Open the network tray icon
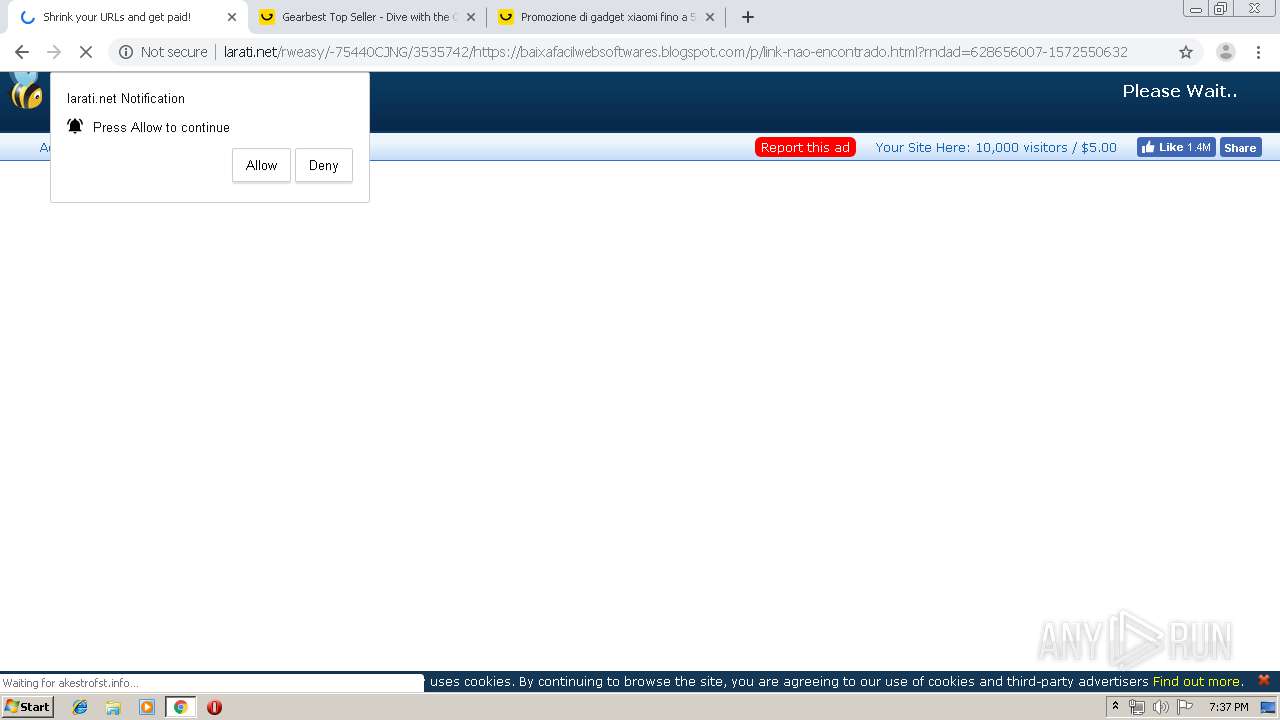1280x720 pixels. click(x=1137, y=707)
